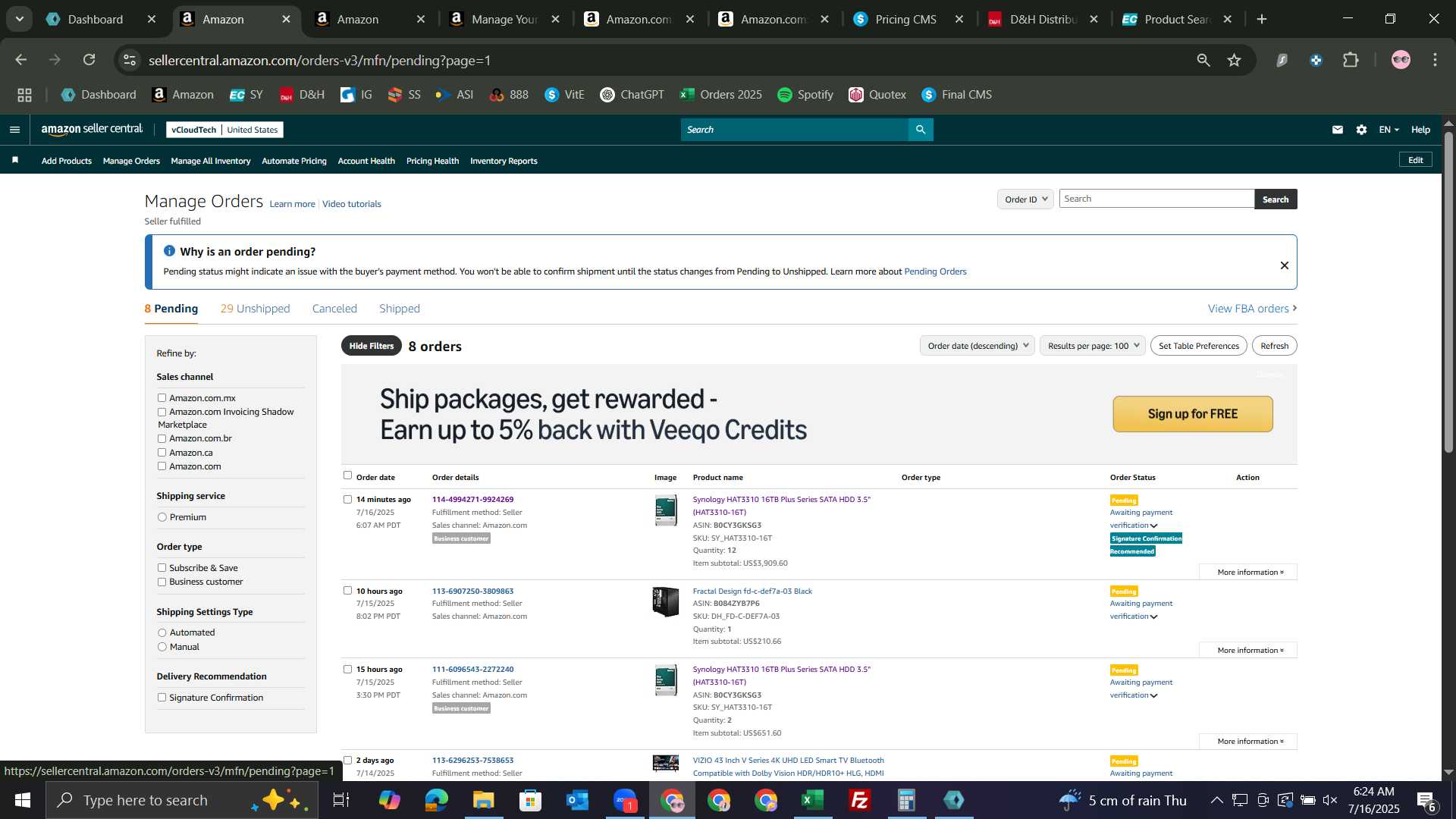The height and width of the screenshot is (819, 1456).
Task: Check the Amazon.com.mx sales channel filter
Action: pos(162,398)
